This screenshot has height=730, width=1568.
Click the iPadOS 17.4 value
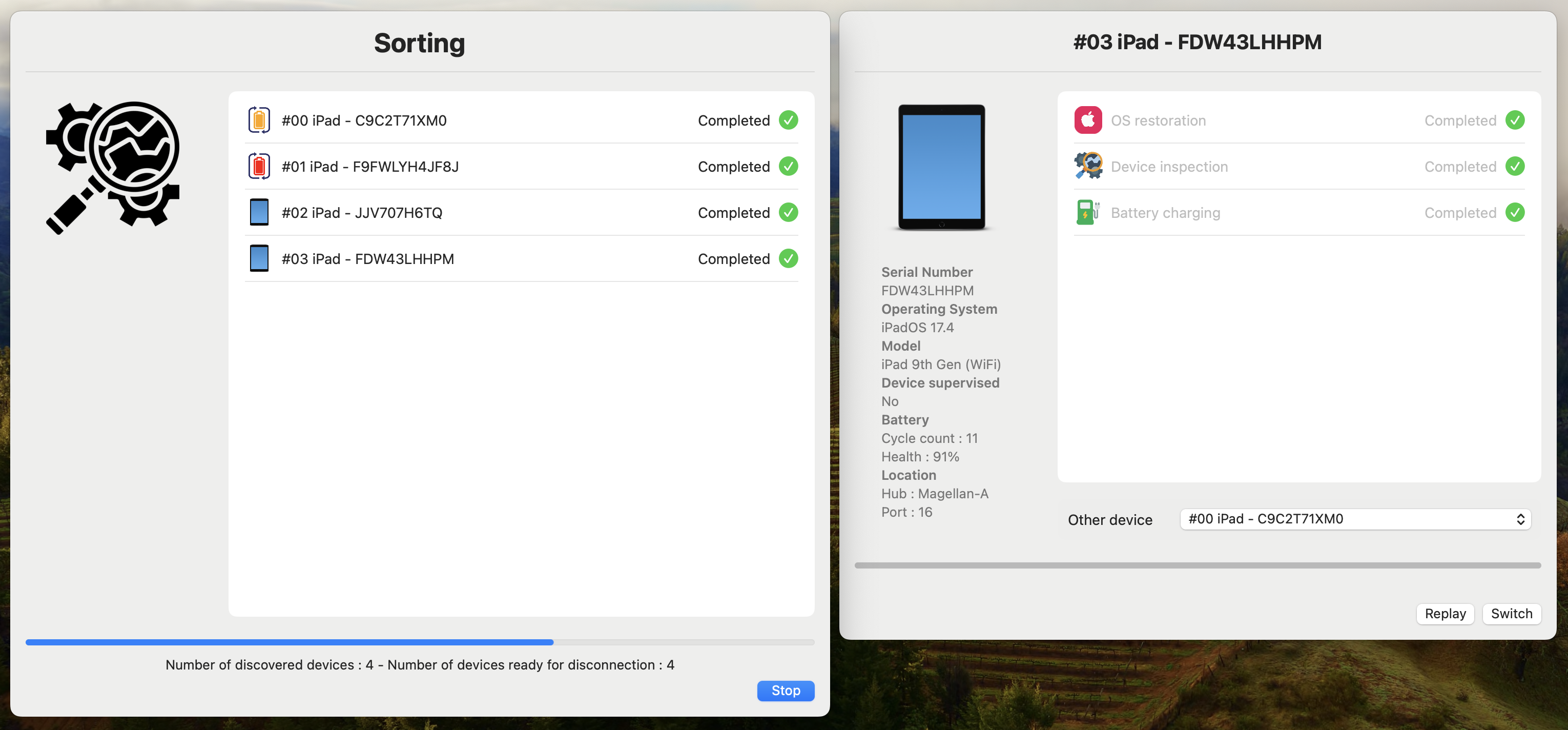tap(917, 328)
